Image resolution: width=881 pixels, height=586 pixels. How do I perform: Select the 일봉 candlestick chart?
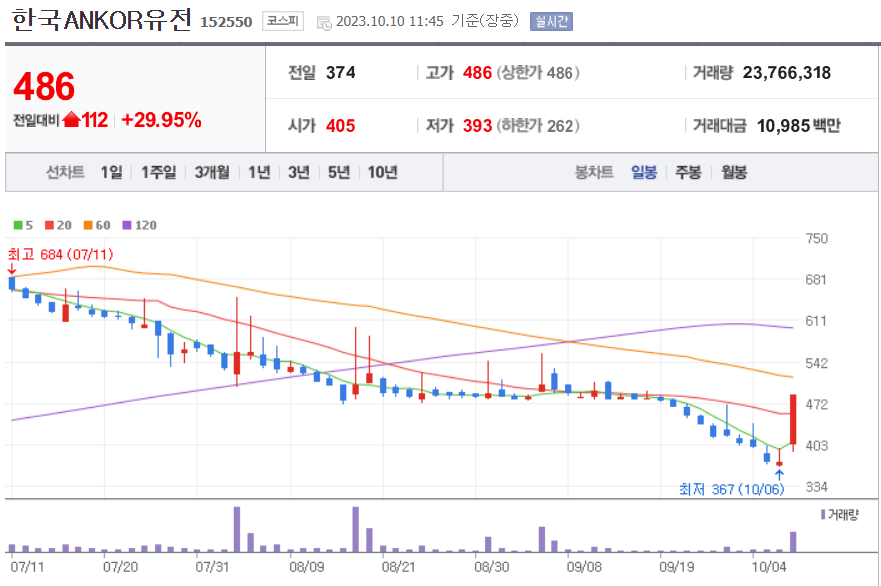(x=644, y=172)
